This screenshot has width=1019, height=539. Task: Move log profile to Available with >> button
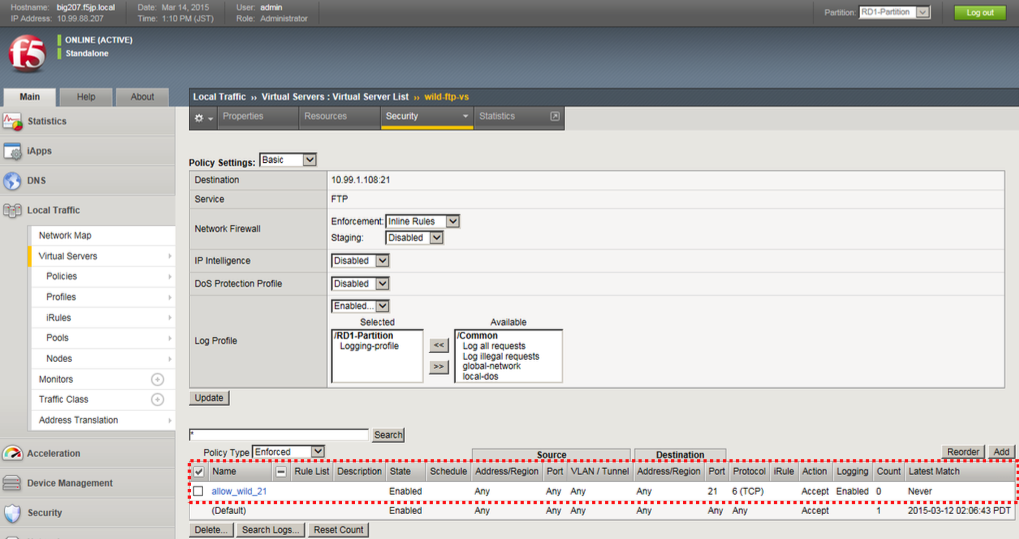point(439,367)
